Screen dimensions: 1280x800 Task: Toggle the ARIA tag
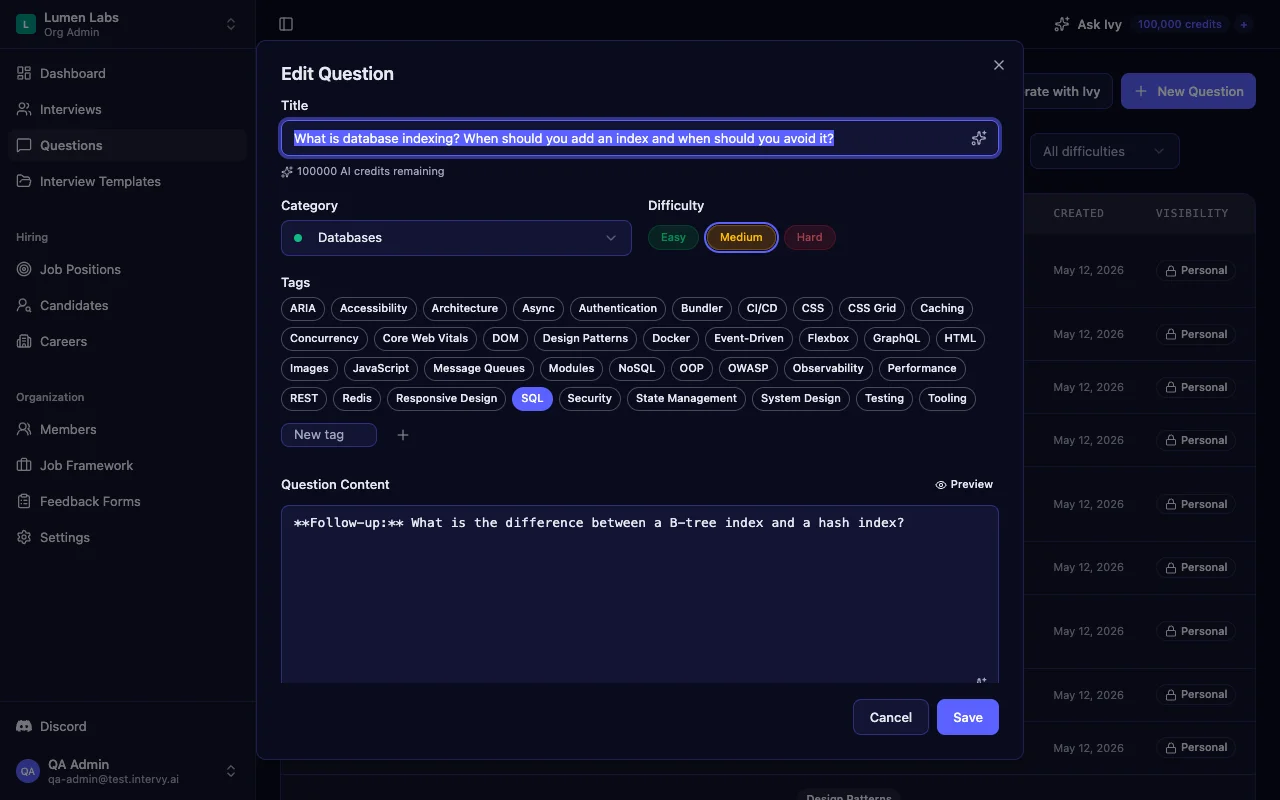pyautogui.click(x=303, y=308)
